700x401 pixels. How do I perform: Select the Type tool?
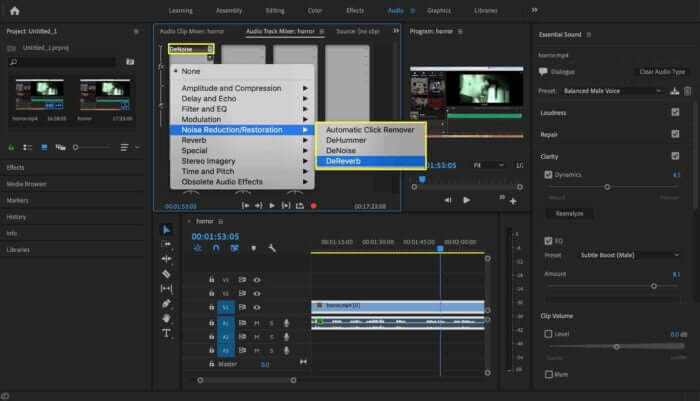pyautogui.click(x=166, y=333)
